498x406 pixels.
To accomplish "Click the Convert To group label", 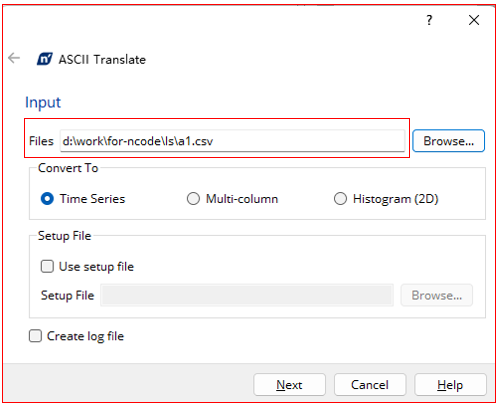I will tap(68, 168).
